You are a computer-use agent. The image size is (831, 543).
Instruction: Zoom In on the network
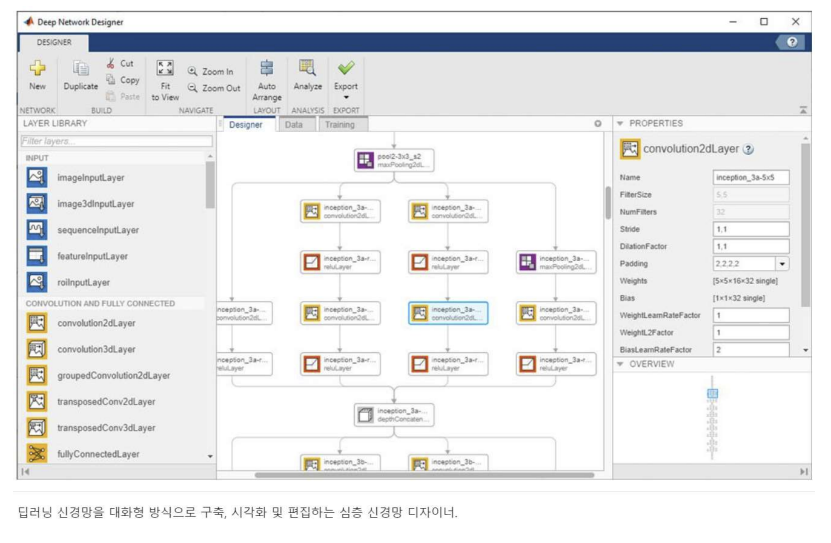[x=210, y=71]
